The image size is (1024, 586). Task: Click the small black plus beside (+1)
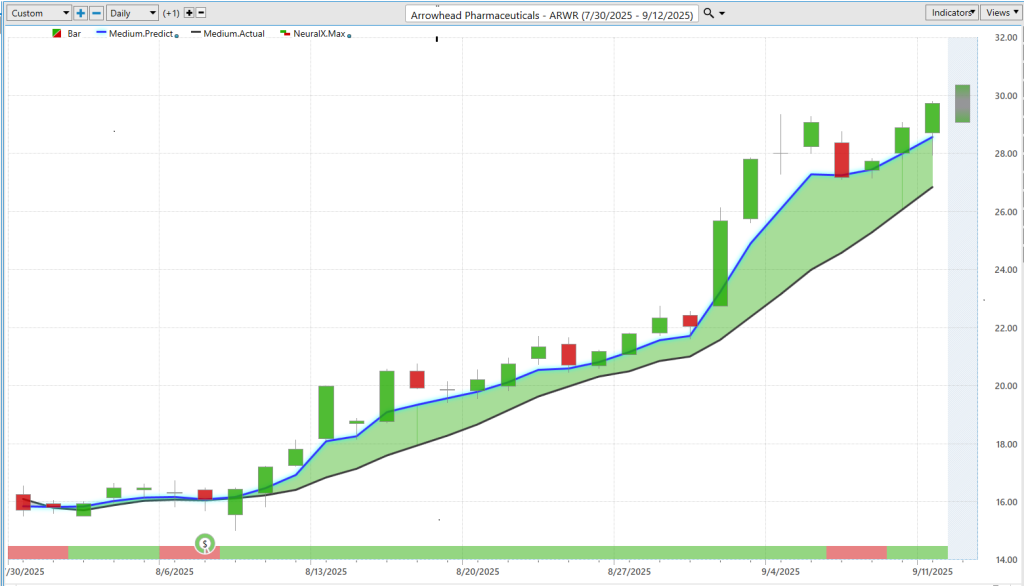pyautogui.click(x=189, y=12)
